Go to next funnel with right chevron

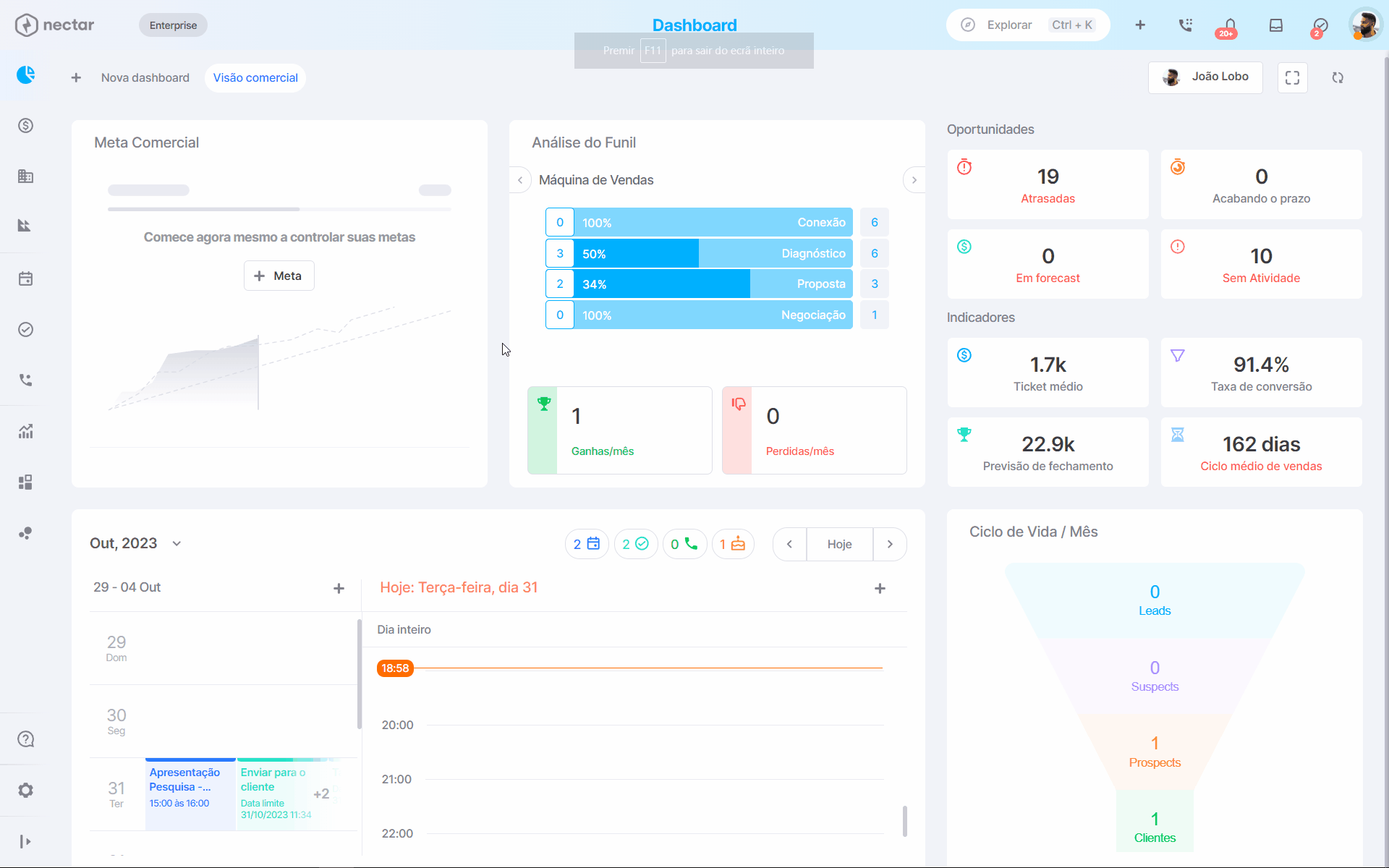click(914, 179)
